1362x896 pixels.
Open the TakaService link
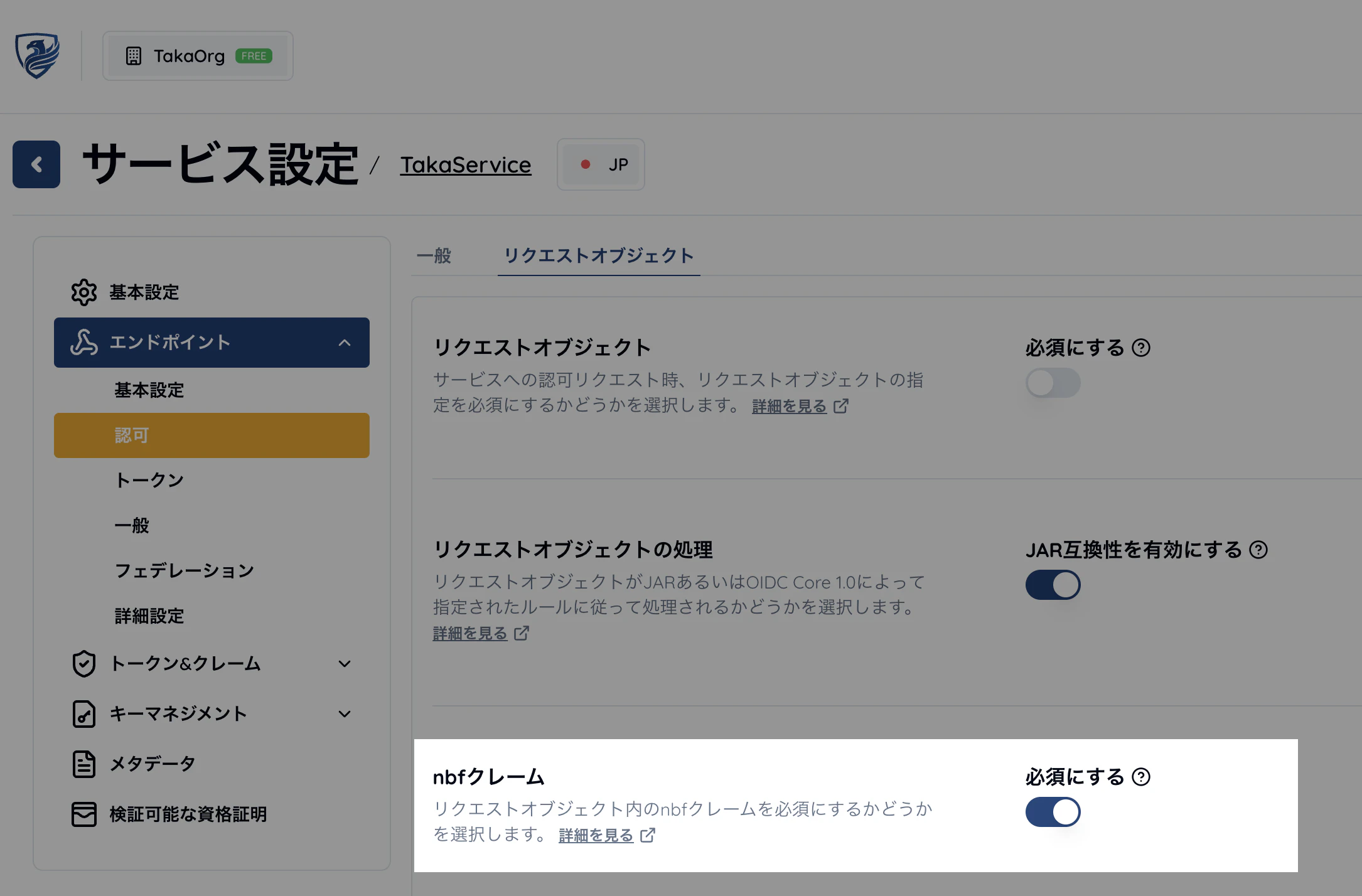click(465, 164)
